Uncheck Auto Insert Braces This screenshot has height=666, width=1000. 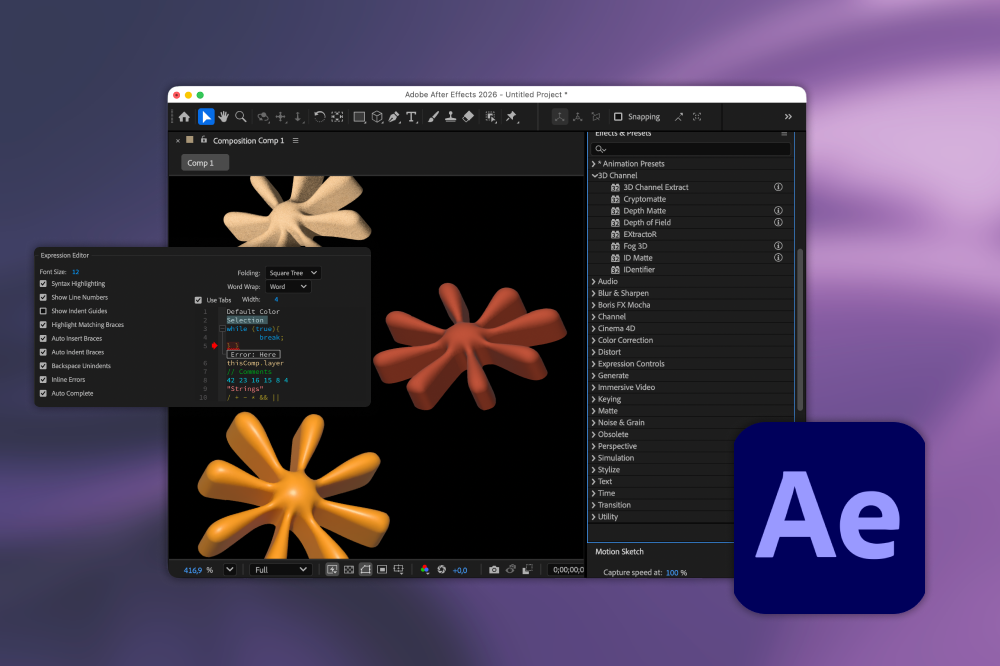tap(43, 339)
